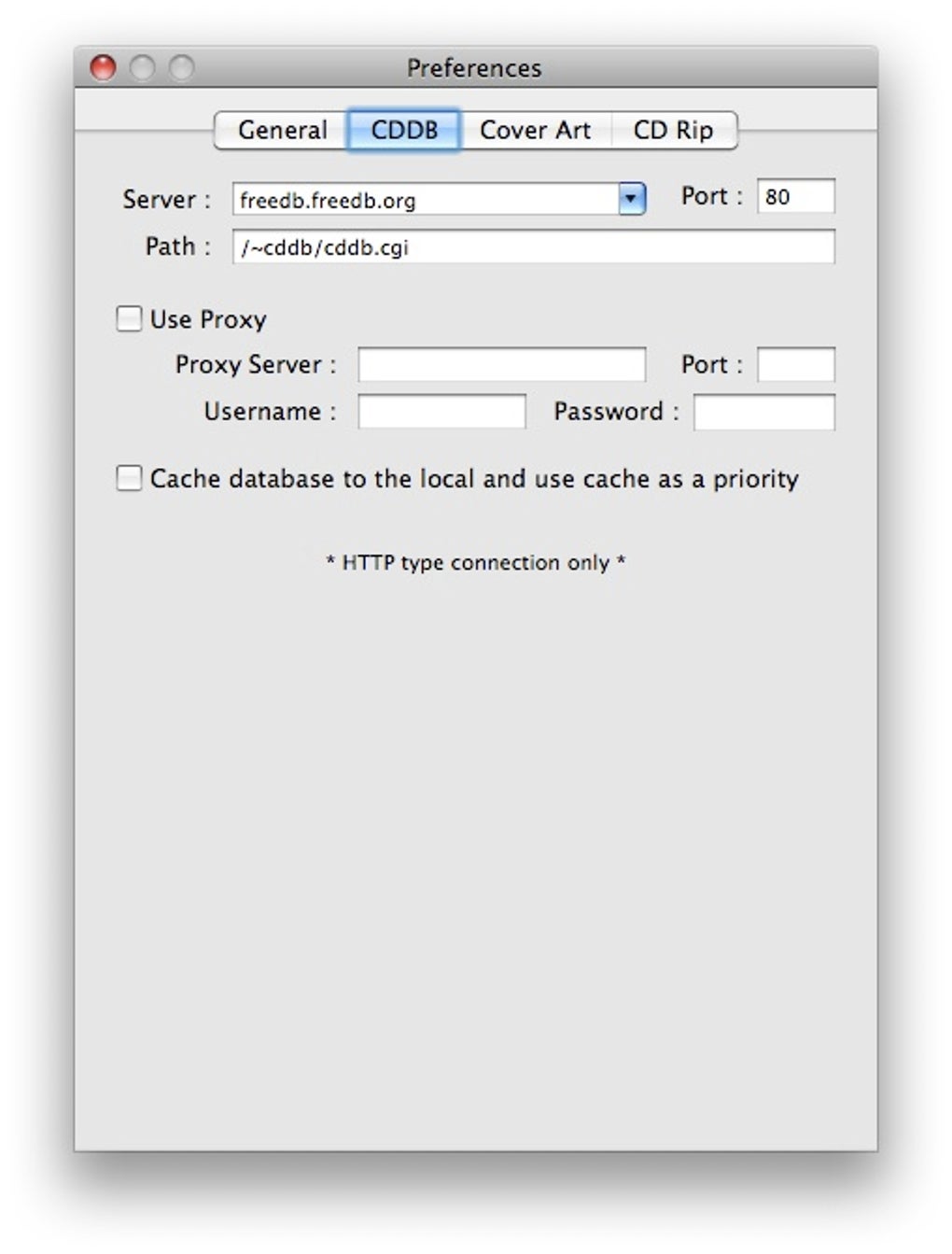Image resolution: width=952 pixels, height=1254 pixels.
Task: Open the Cover Art tab
Action: tap(535, 130)
